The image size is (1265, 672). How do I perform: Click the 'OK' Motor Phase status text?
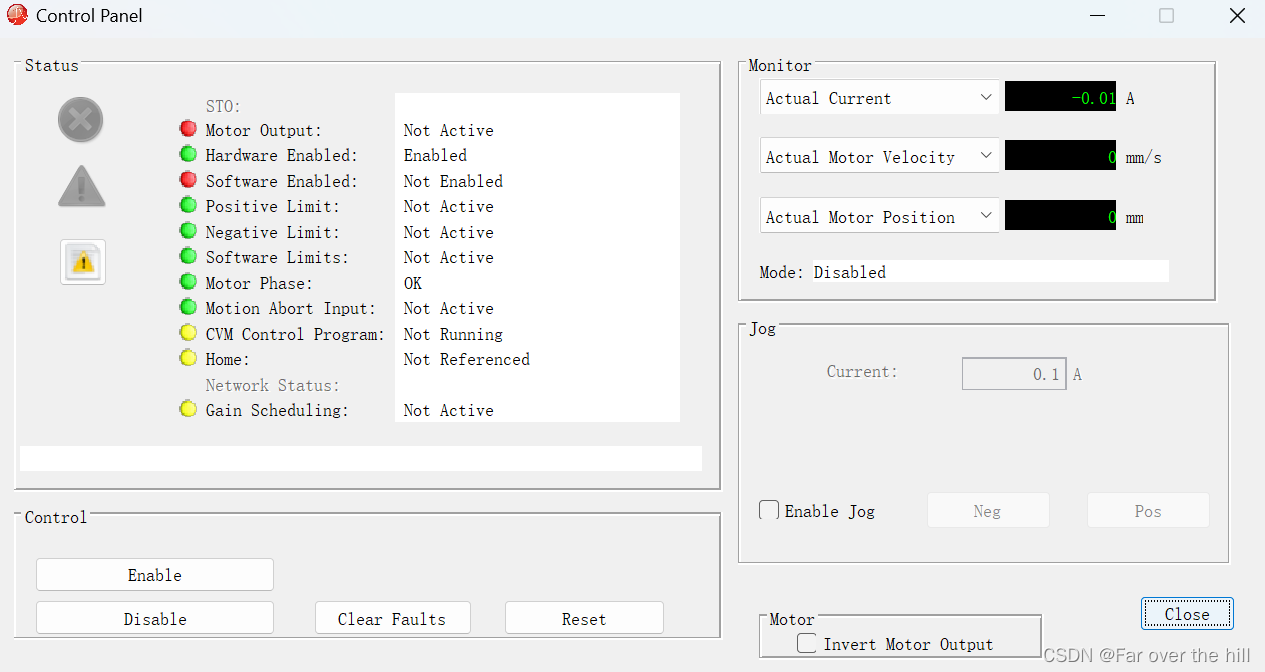point(413,283)
